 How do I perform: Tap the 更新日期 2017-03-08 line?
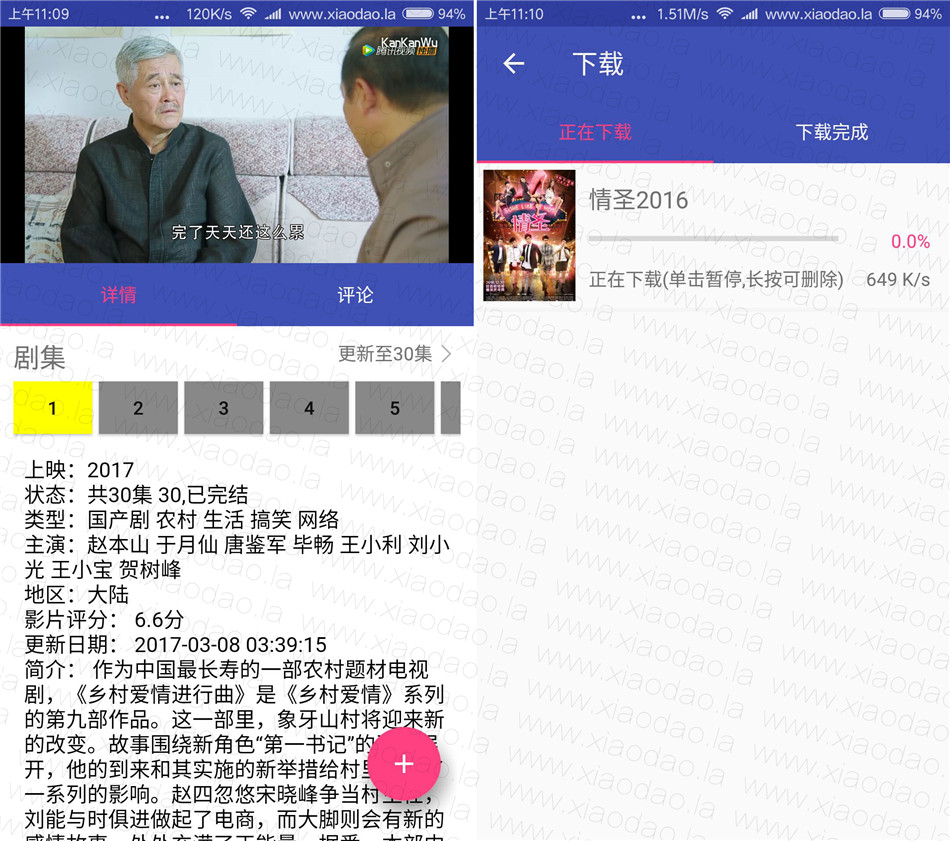(176, 644)
